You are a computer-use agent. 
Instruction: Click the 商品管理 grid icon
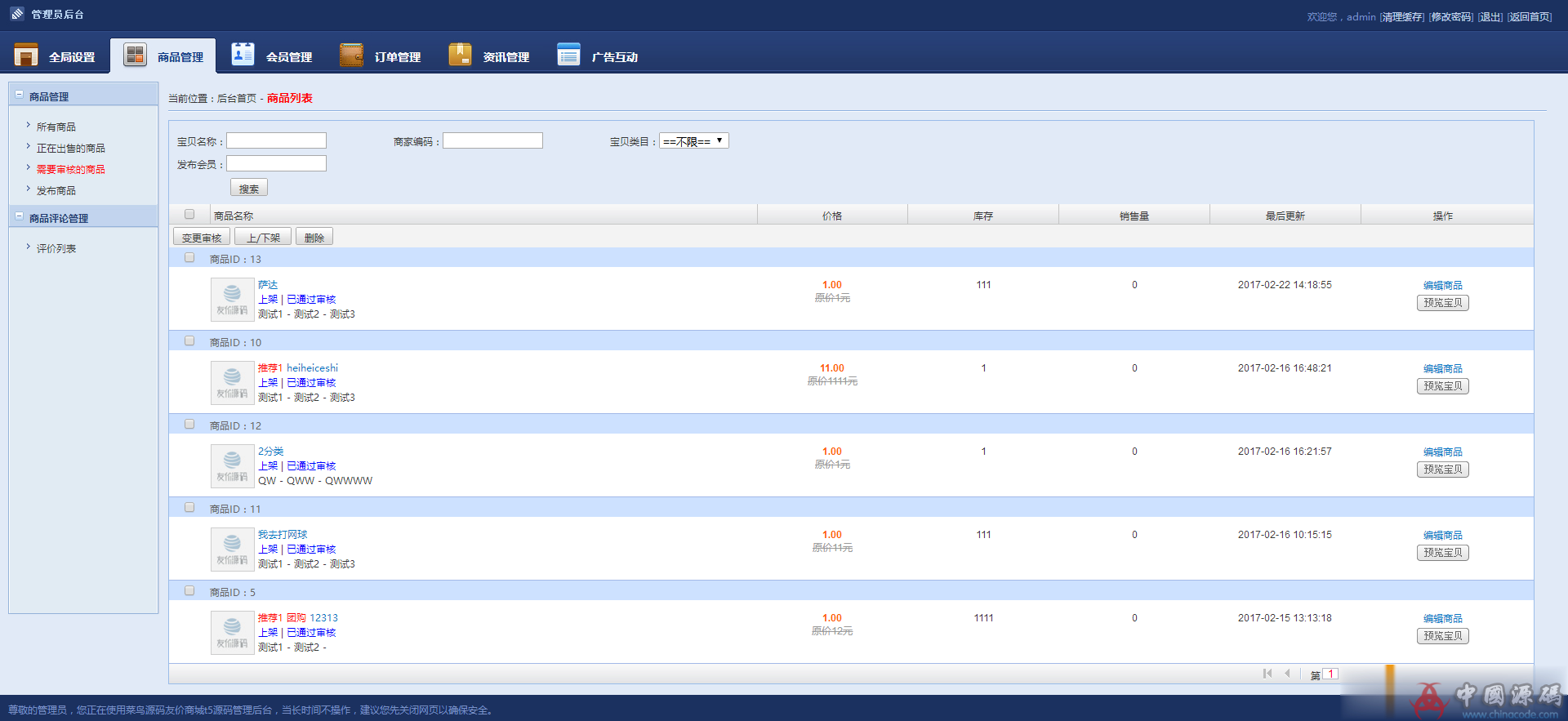pyautogui.click(x=135, y=56)
